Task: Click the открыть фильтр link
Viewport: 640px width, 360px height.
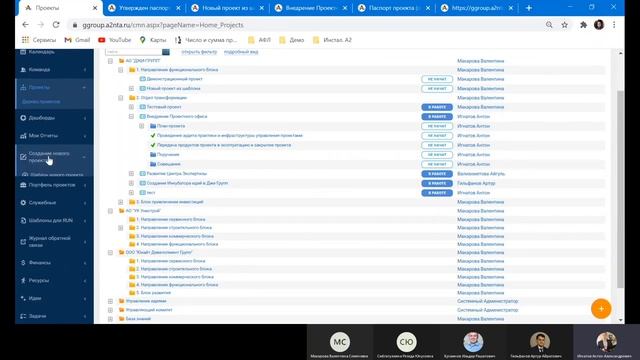Action: point(199,52)
